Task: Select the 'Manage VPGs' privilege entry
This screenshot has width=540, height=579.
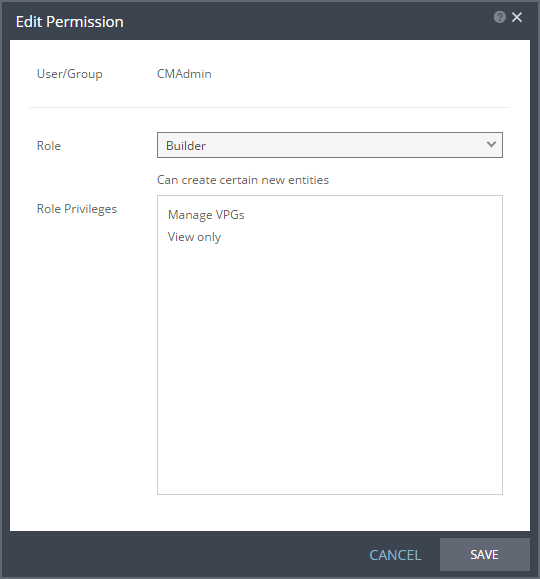Action: (206, 215)
